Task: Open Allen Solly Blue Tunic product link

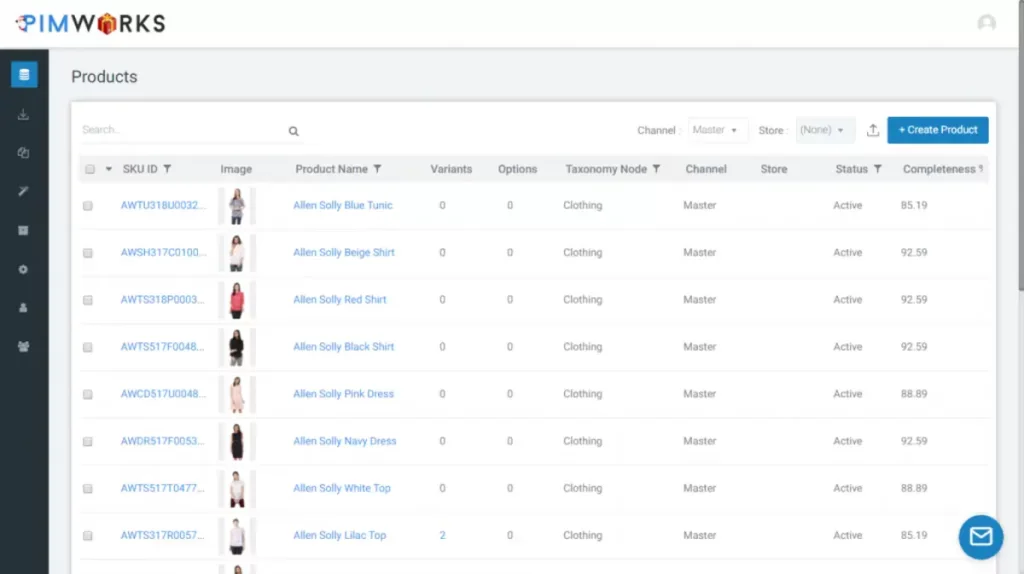Action: 343,205
